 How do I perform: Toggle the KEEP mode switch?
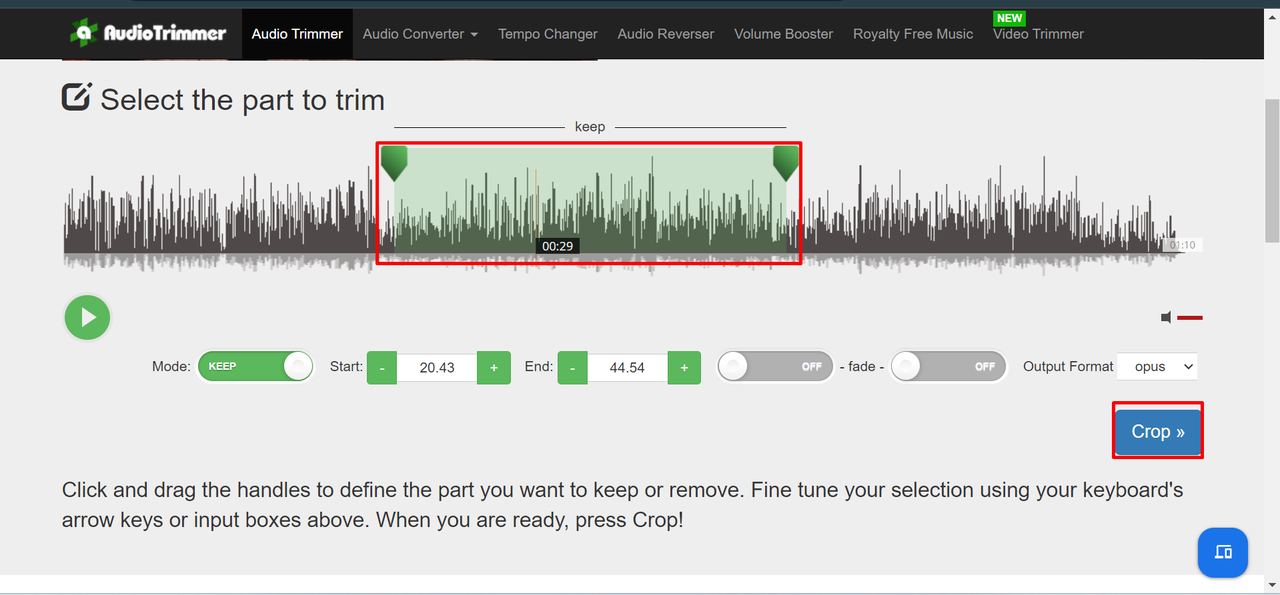pos(256,367)
